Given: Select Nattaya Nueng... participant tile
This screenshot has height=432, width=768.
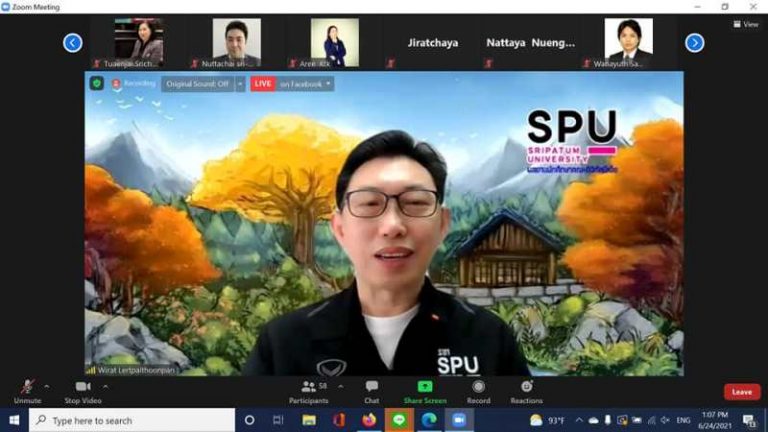Looking at the screenshot, I should pos(530,43).
